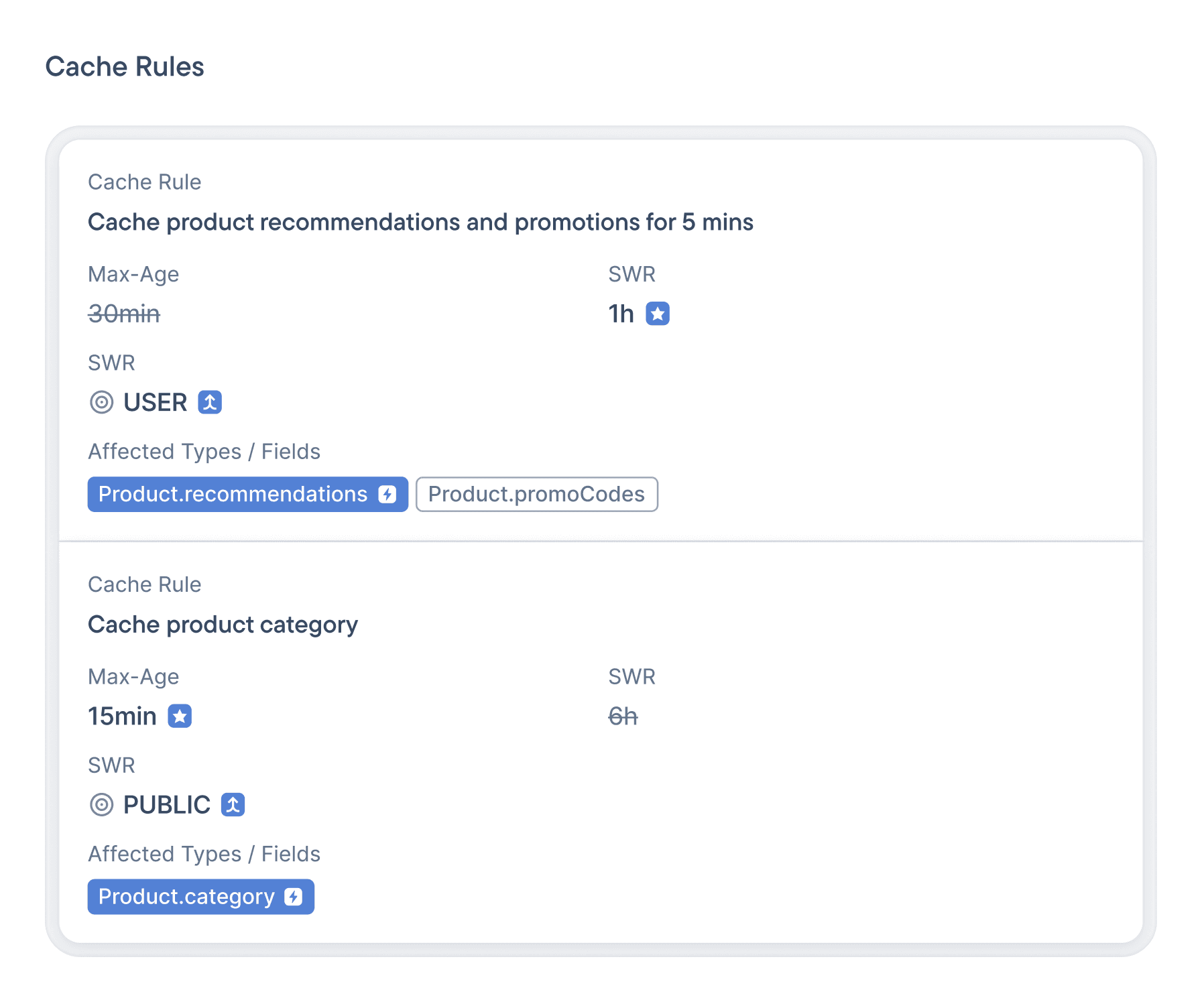Select the Product.recommendations tag label
This screenshot has width=1204, height=1004.
tap(233, 495)
